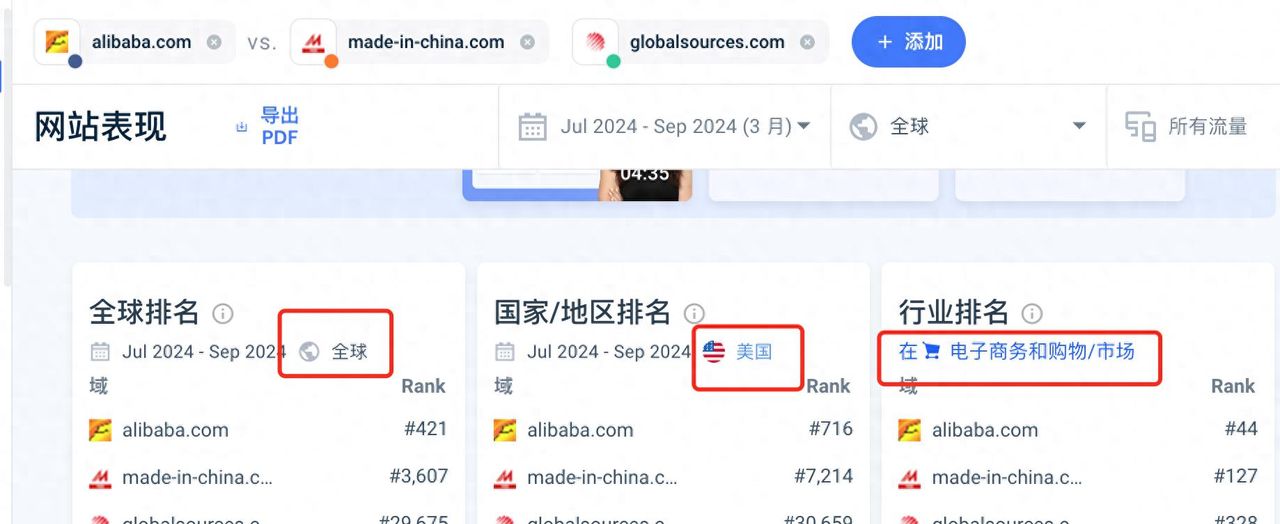Remove globalsources.com from the comparison
Viewport: 1280px width, 524px height.
coord(807,42)
